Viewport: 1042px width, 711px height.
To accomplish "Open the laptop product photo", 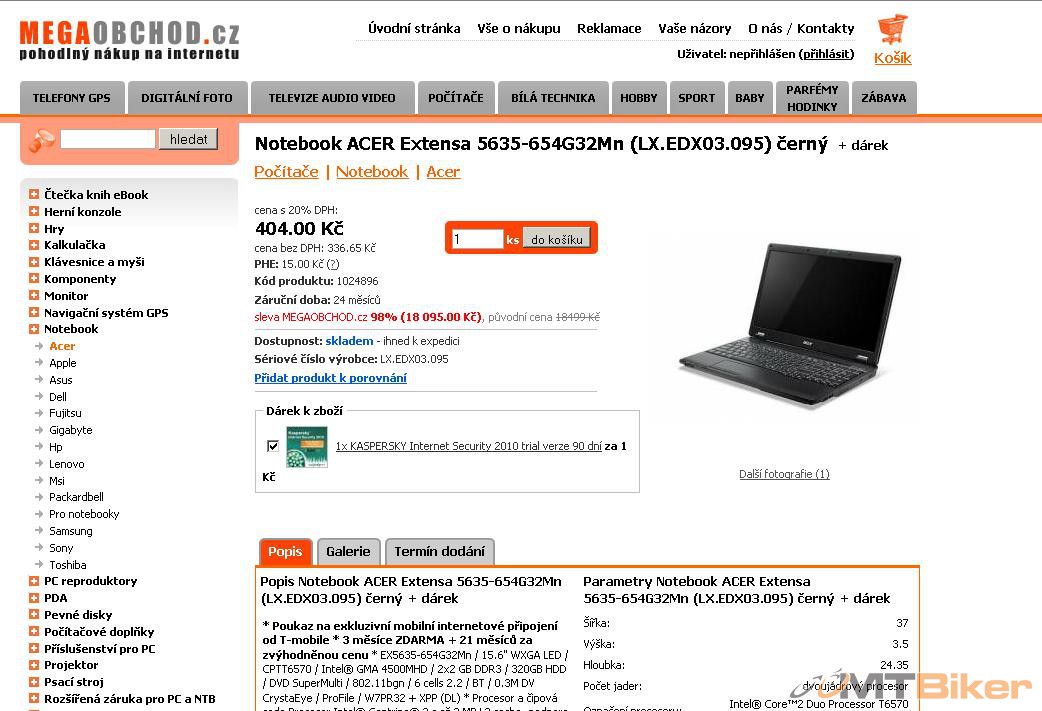I will pos(788,324).
